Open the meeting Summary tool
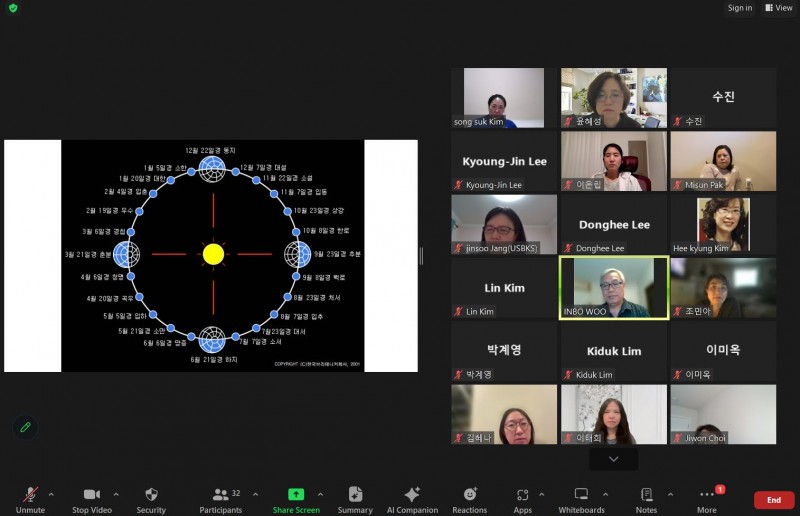 point(355,499)
